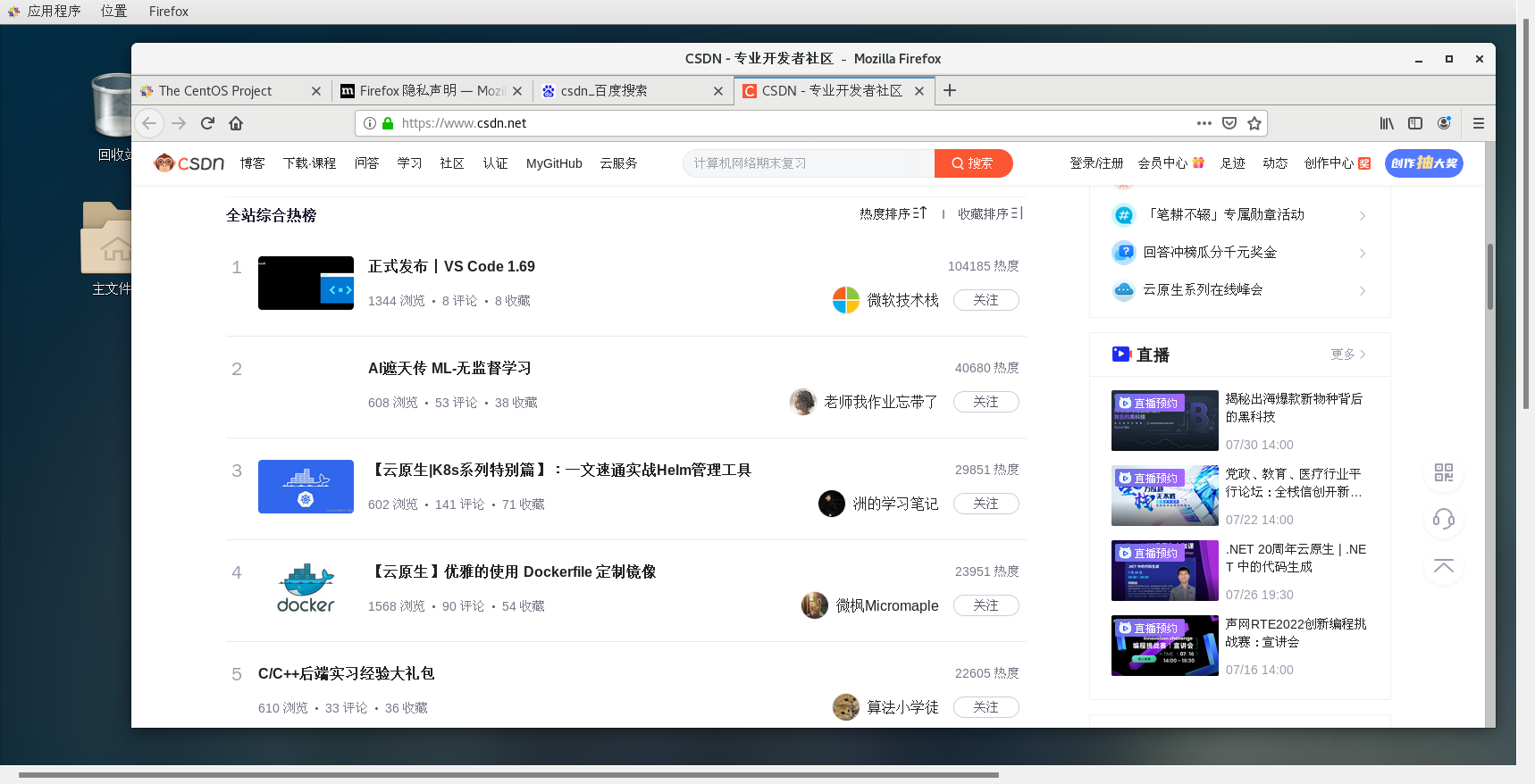Open Firefox account icon
The image size is (1535, 784).
pos(1444,123)
